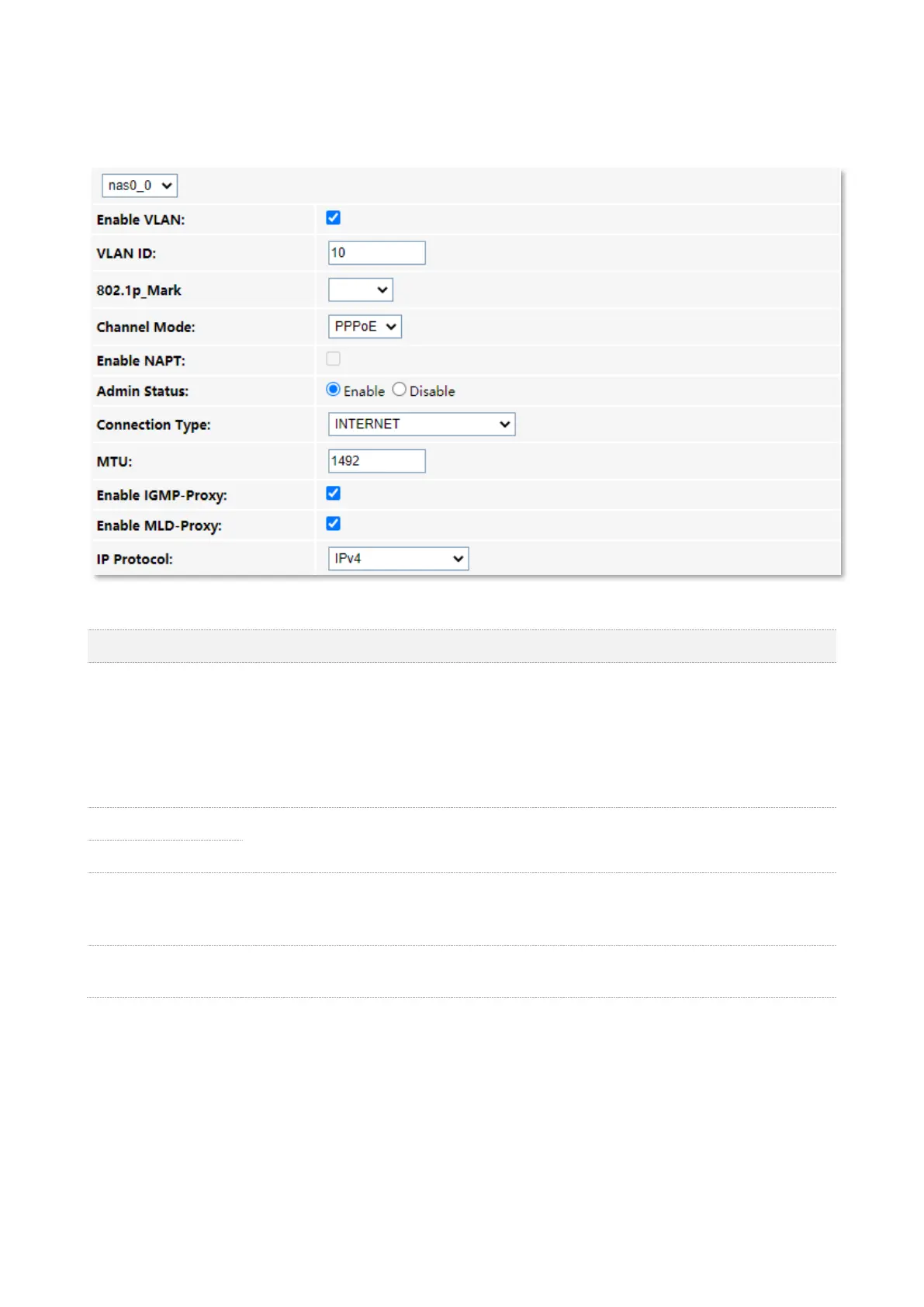Open the IP Protocol IPv4 dropdown
Screen dimensions: 924x1307
[399, 559]
